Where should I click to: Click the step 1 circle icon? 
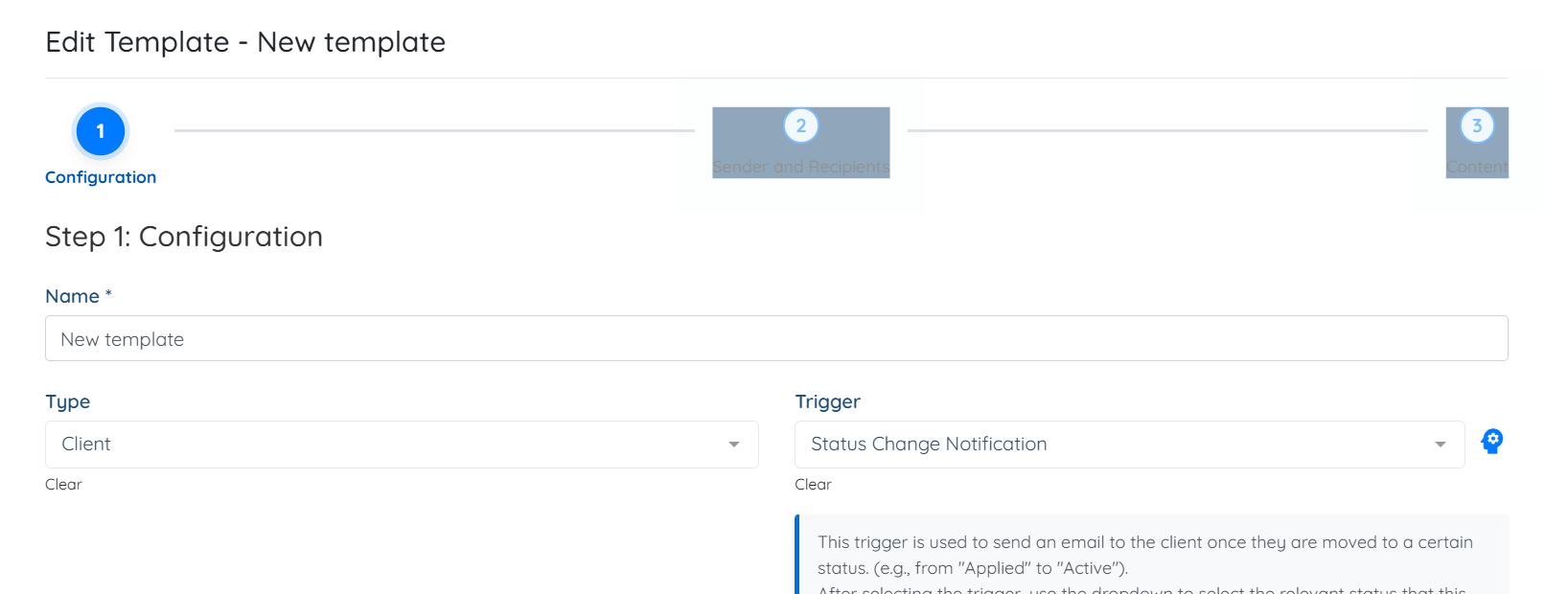click(101, 131)
